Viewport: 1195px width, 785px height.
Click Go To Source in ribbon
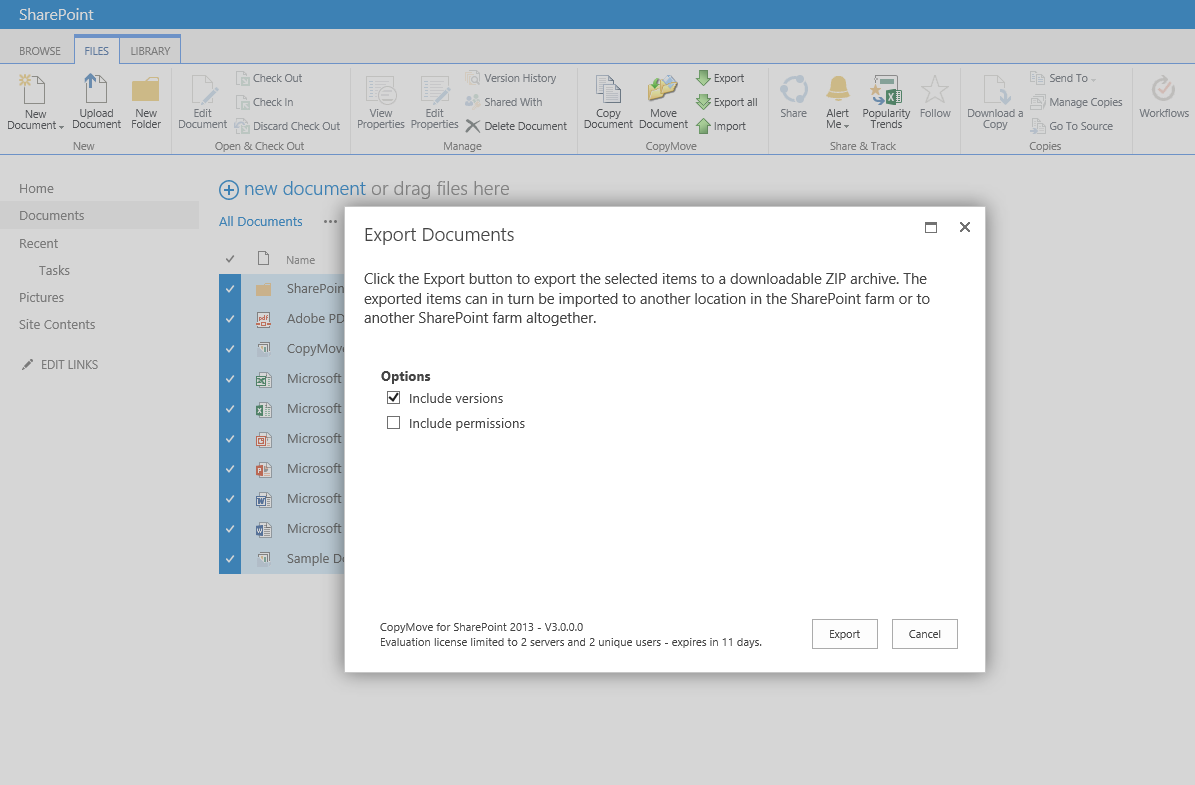[1072, 126]
